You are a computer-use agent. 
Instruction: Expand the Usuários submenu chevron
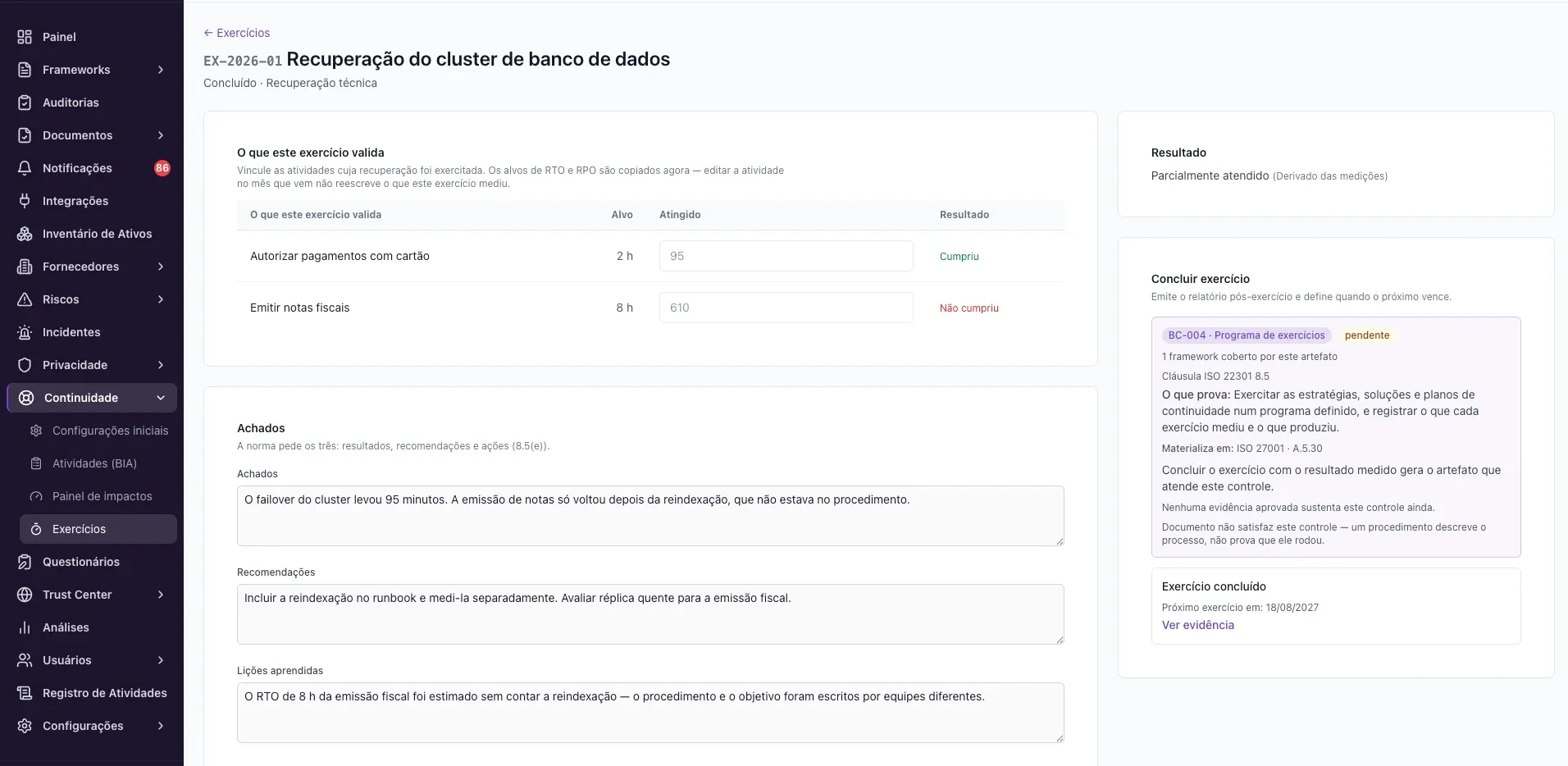coord(161,660)
